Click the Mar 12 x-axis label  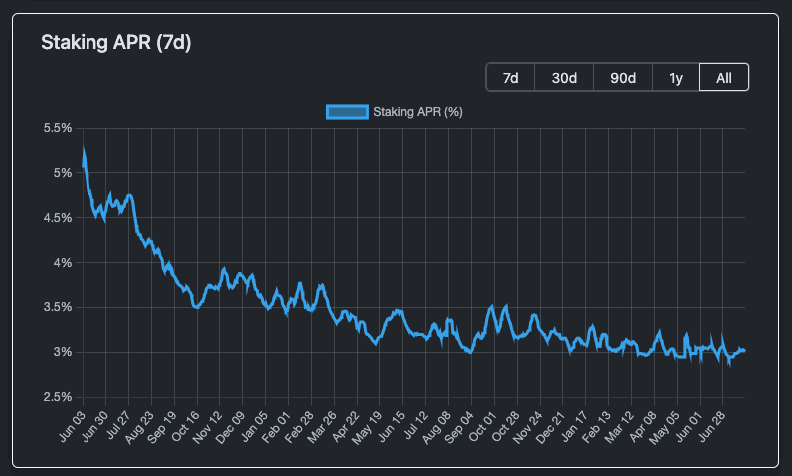click(x=619, y=427)
